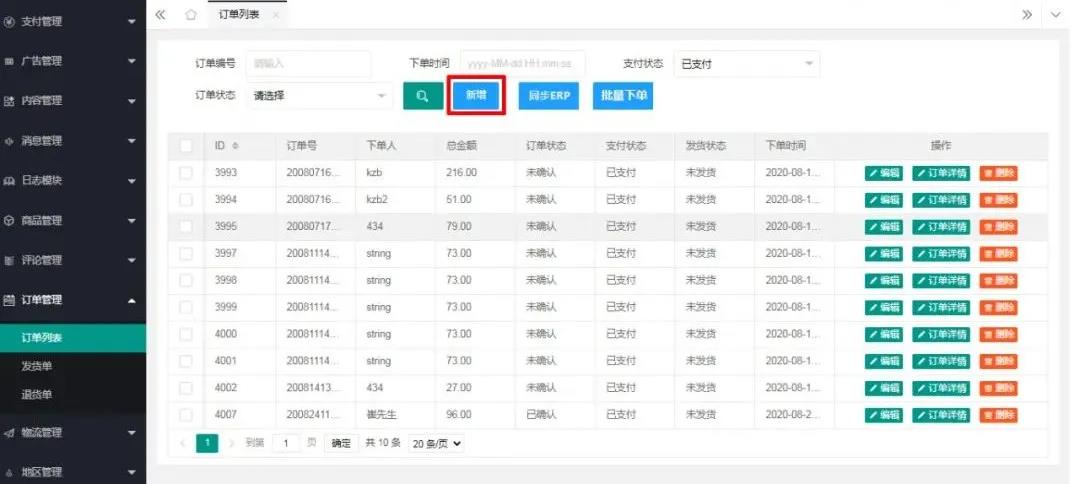Open the home tab icon
Viewport: 1080px width, 484px height.
[191, 14]
